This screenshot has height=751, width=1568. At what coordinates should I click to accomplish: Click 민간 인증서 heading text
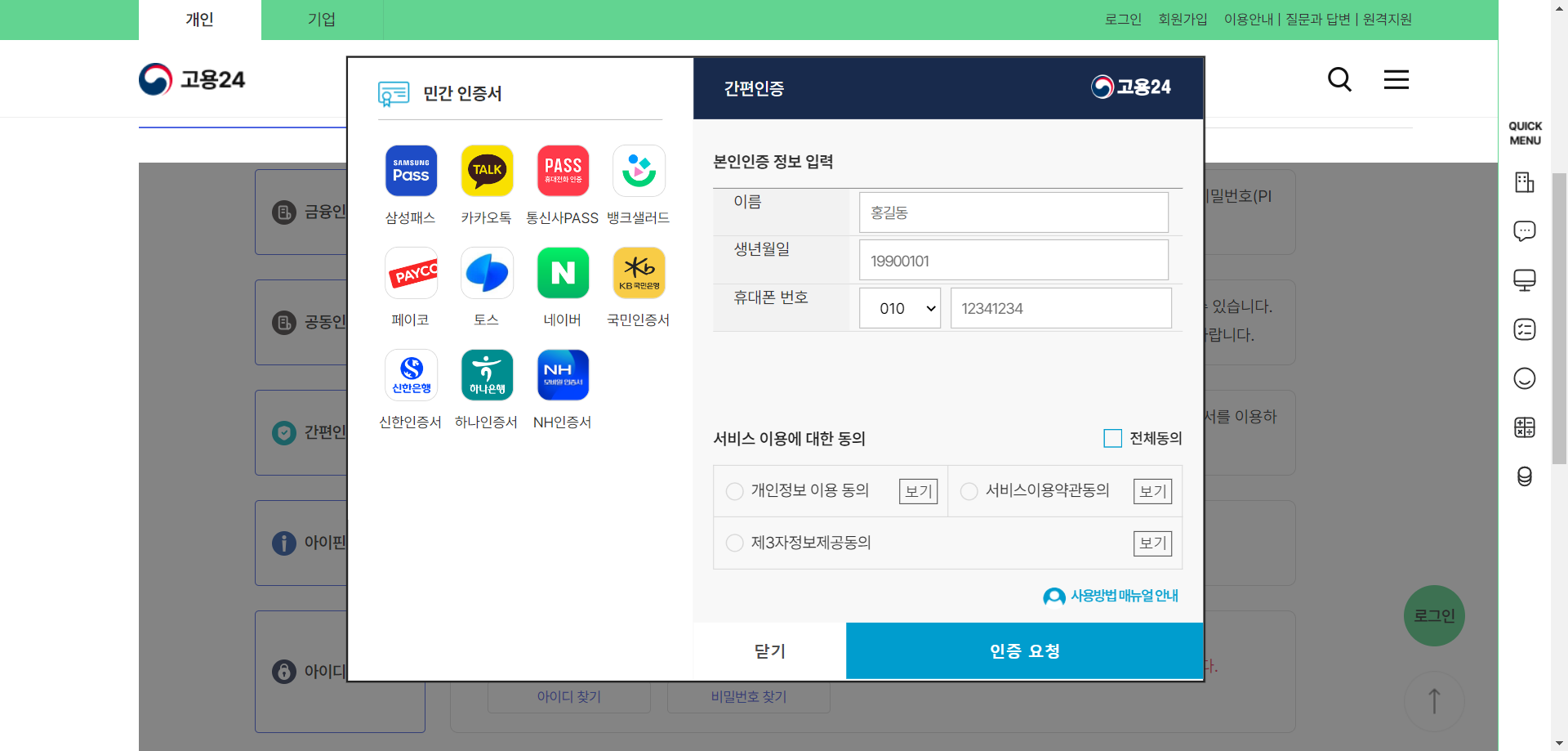(x=462, y=94)
